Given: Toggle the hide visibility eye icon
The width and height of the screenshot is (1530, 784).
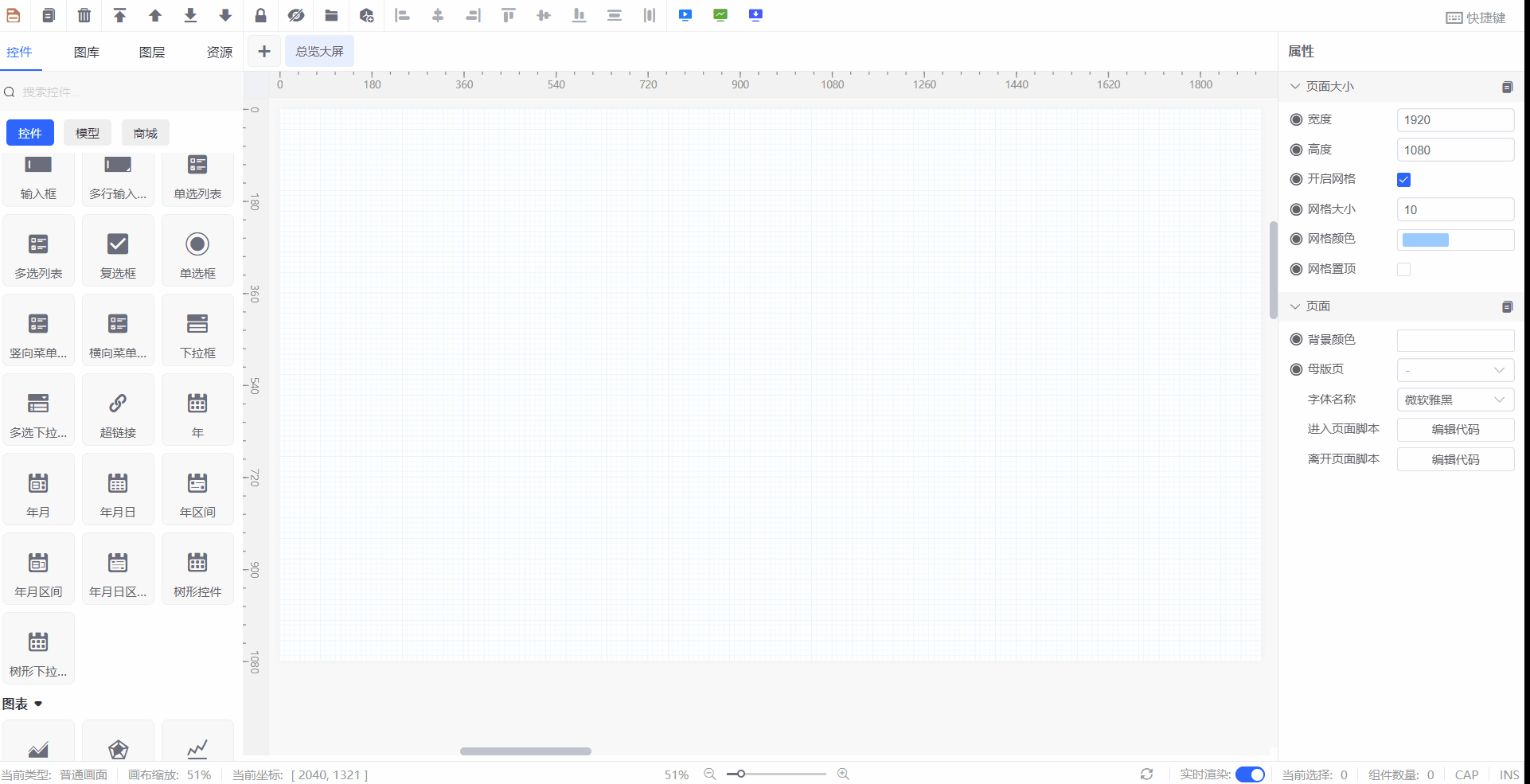Looking at the screenshot, I should click(296, 15).
